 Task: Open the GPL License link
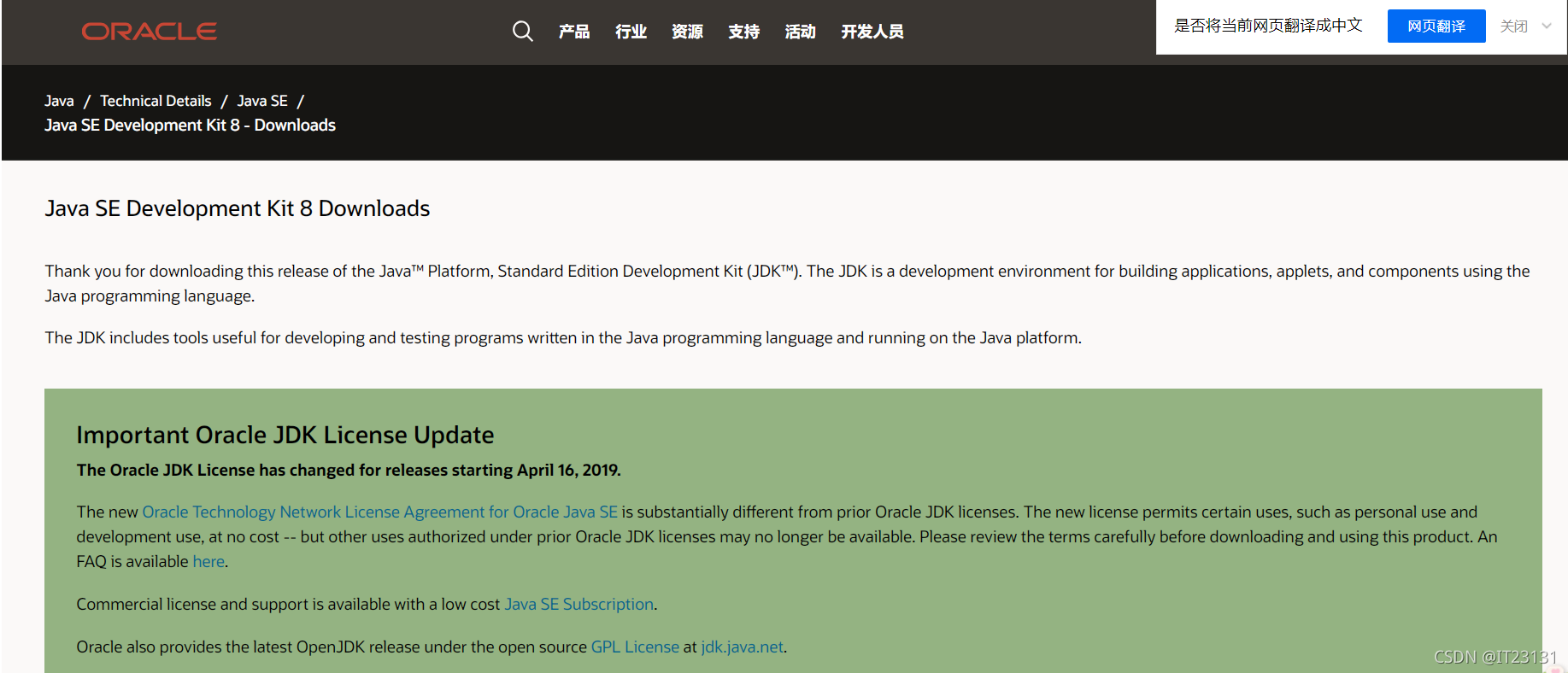click(635, 647)
